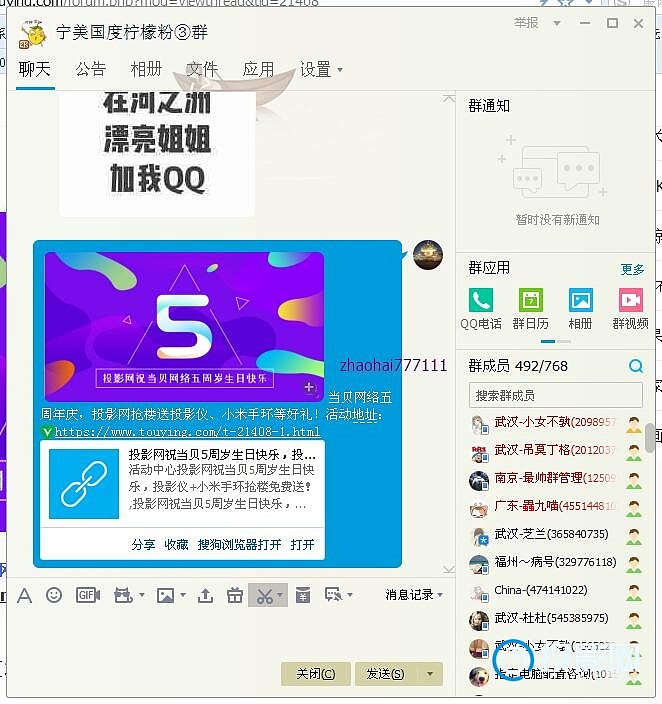Viewport: 662px width, 704px height.
Task: Click the link card title 投影网祝当贝5周岁生日快乐
Action: pos(222,454)
